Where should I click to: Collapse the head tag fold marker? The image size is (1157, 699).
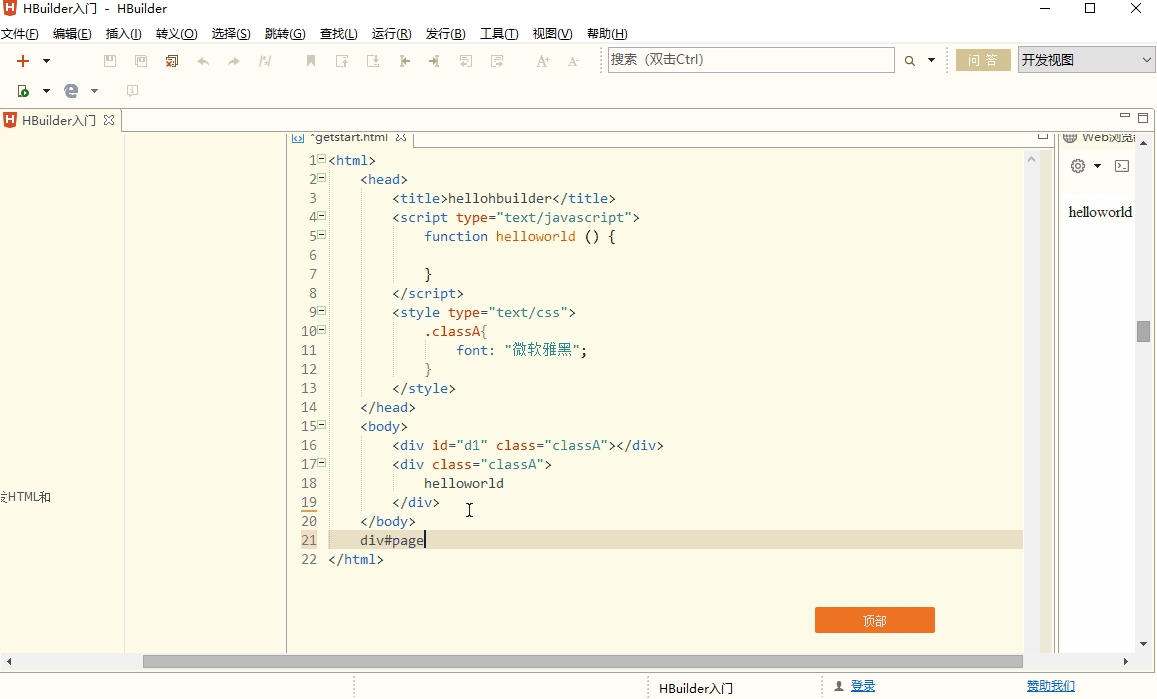click(x=322, y=178)
